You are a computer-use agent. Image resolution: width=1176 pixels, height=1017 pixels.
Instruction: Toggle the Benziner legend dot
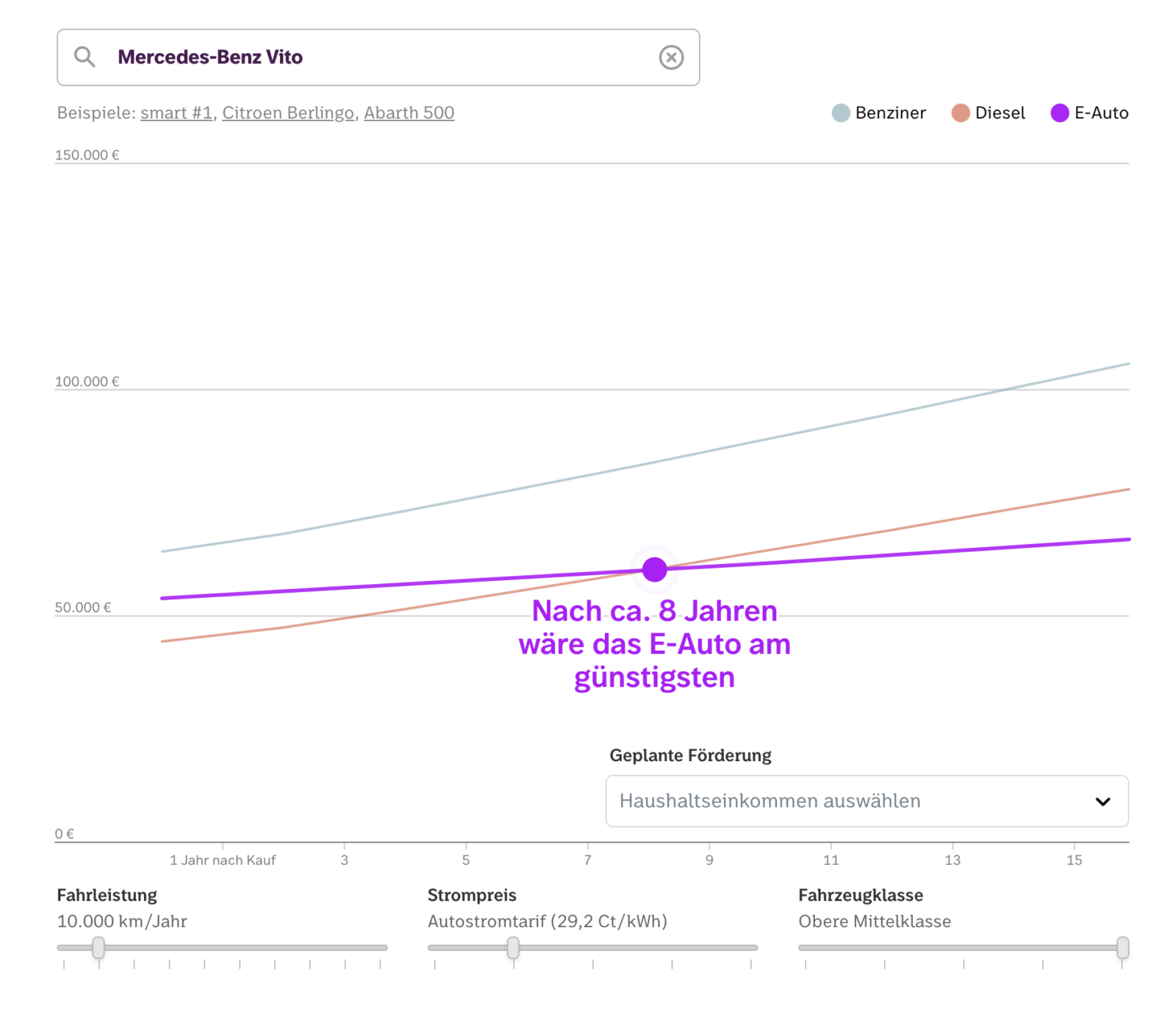(841, 113)
